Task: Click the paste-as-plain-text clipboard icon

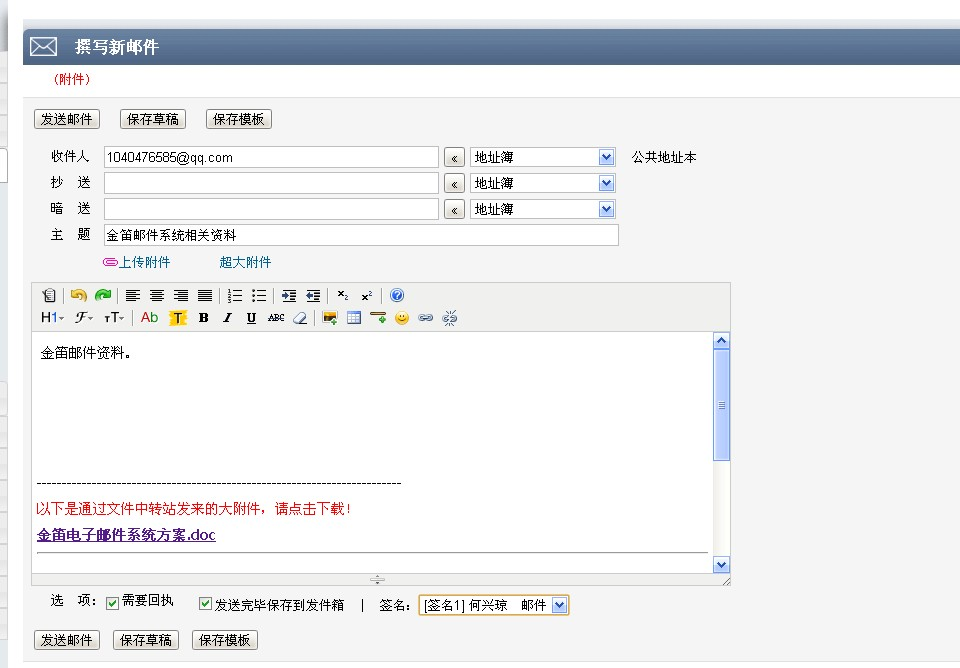Action: 49,296
